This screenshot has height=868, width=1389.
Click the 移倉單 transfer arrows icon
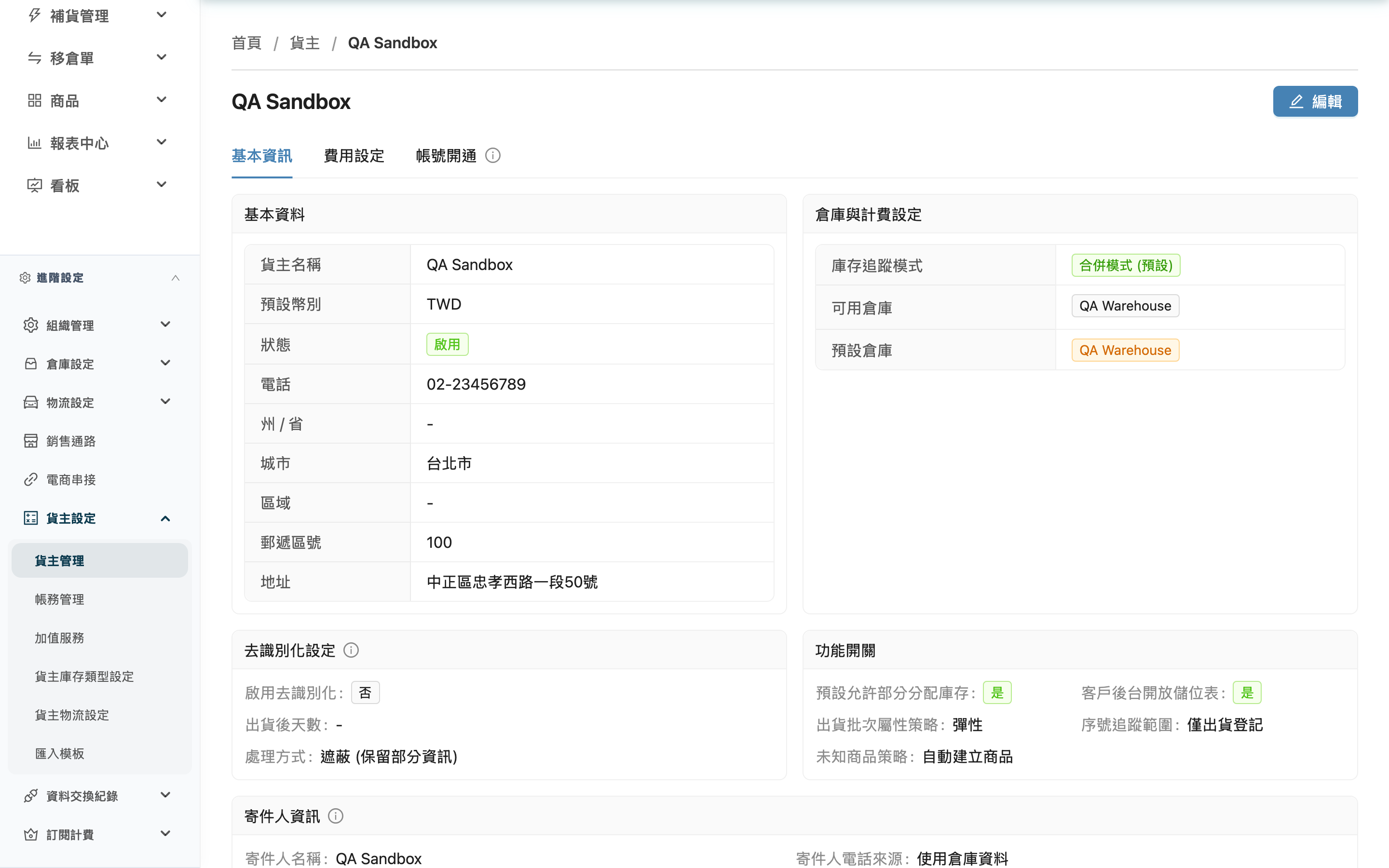point(34,58)
